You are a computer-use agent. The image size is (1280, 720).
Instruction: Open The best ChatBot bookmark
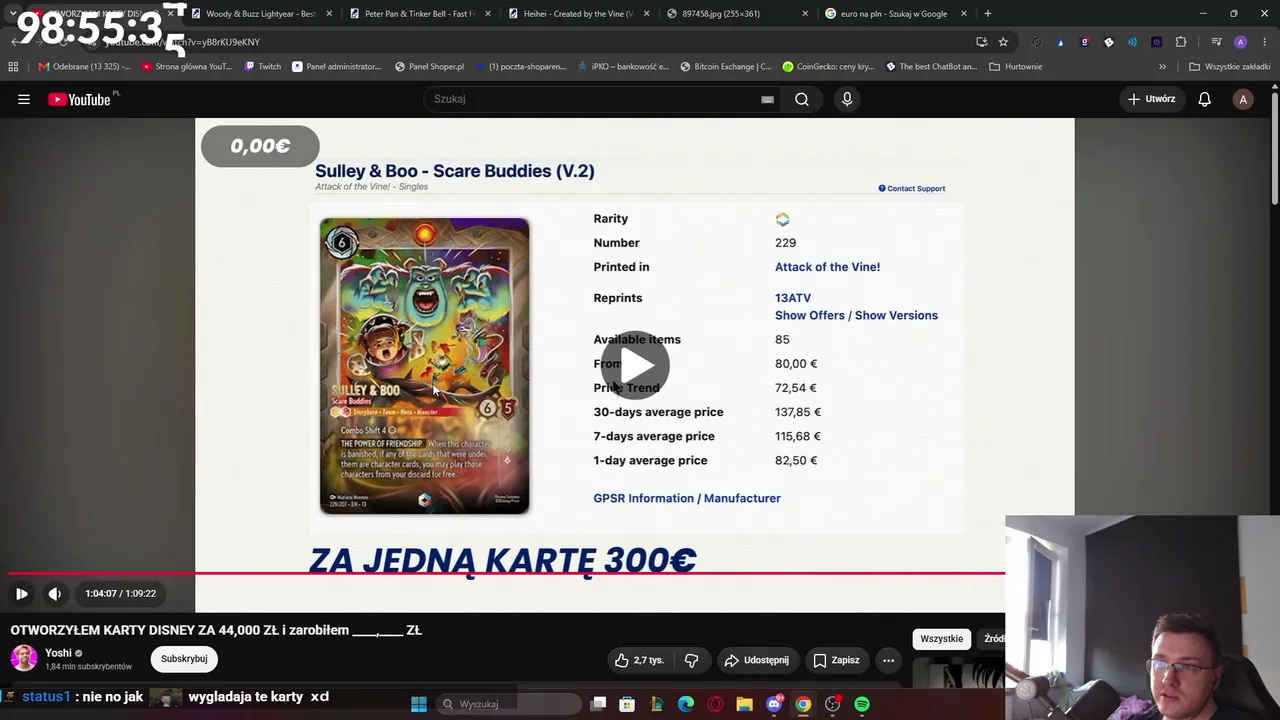[931, 67]
